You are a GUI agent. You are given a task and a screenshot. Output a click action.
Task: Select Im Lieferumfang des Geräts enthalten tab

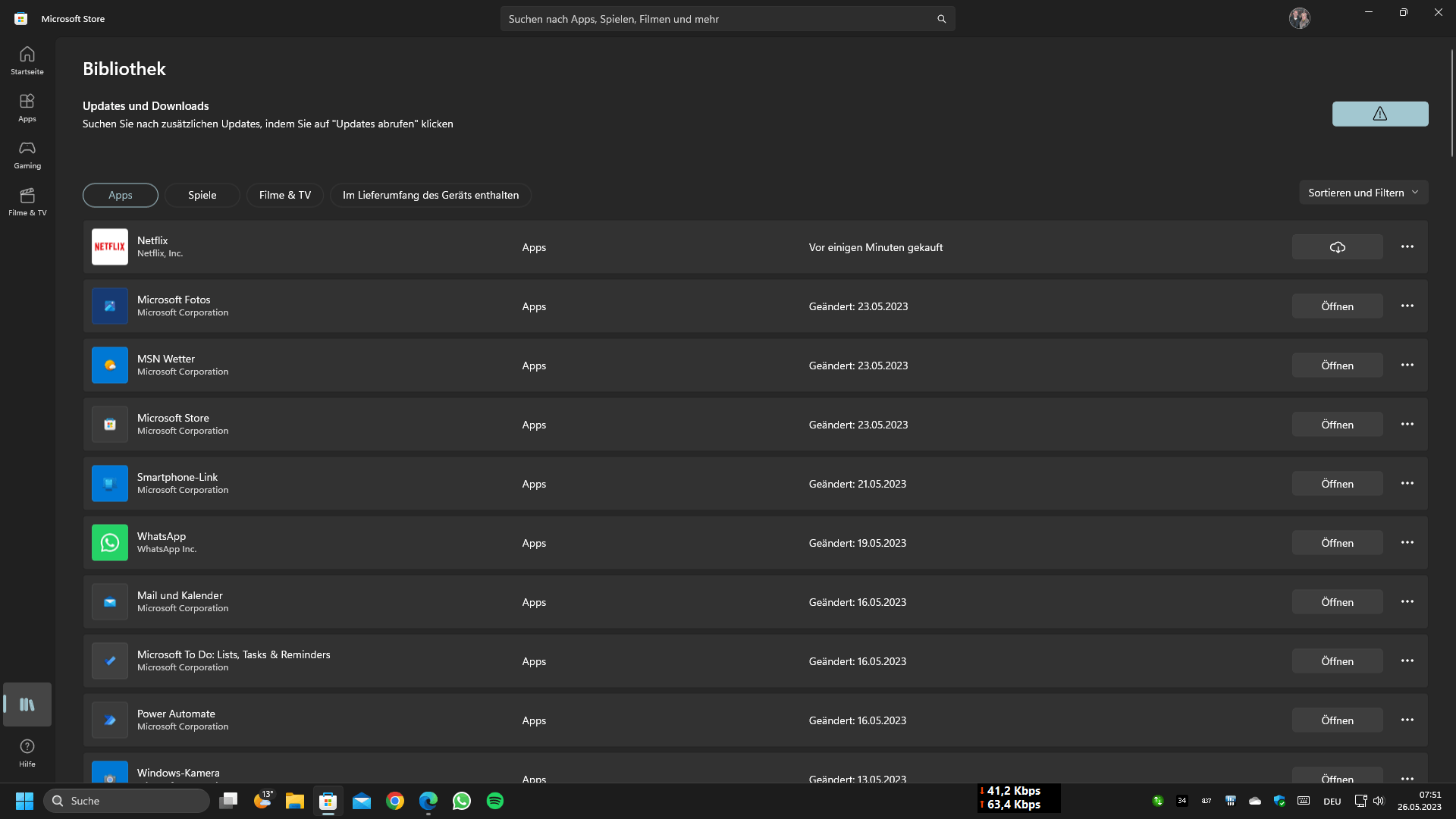431,195
